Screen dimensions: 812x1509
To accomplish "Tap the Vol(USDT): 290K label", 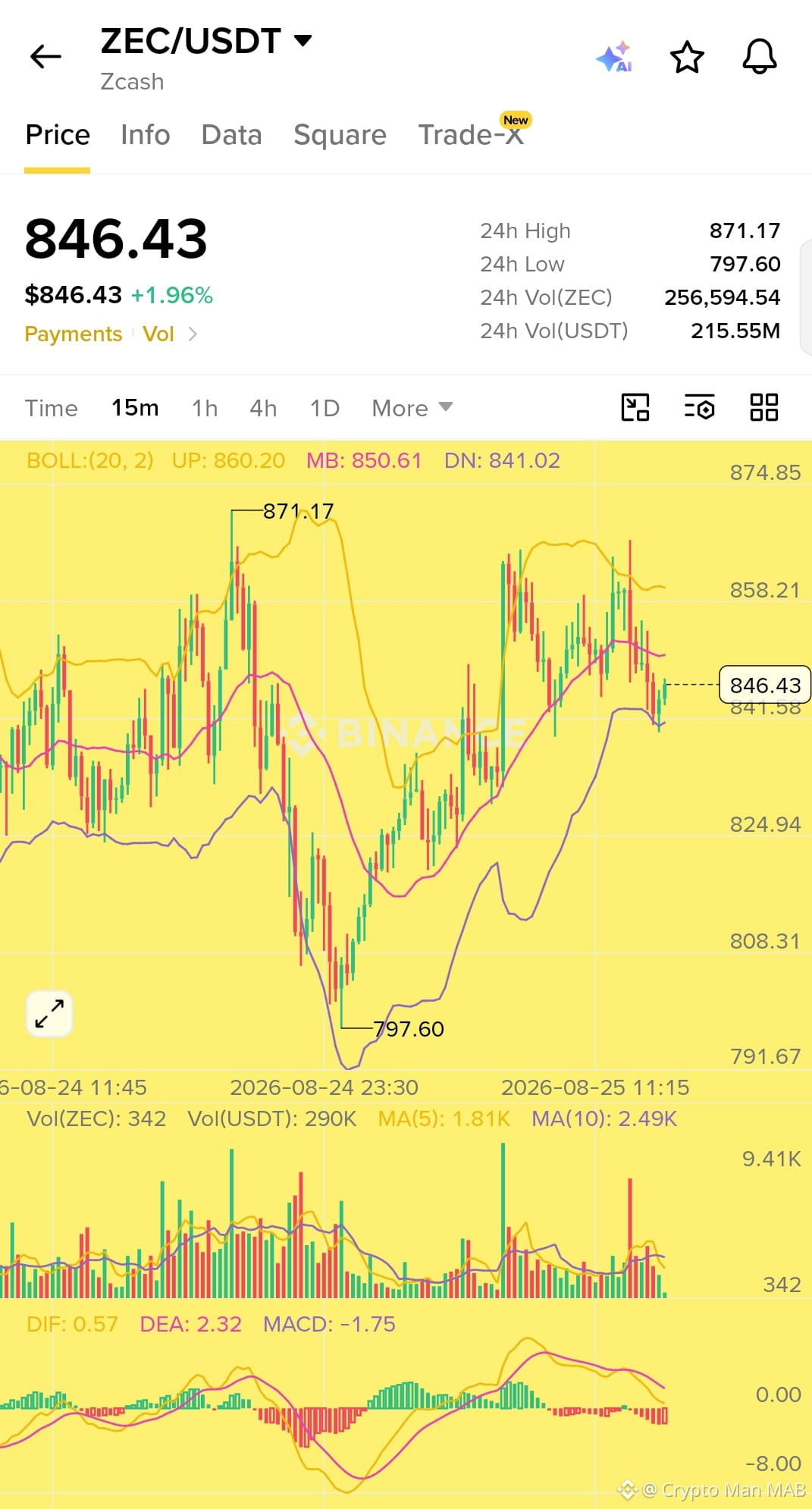I will click(x=272, y=1118).
